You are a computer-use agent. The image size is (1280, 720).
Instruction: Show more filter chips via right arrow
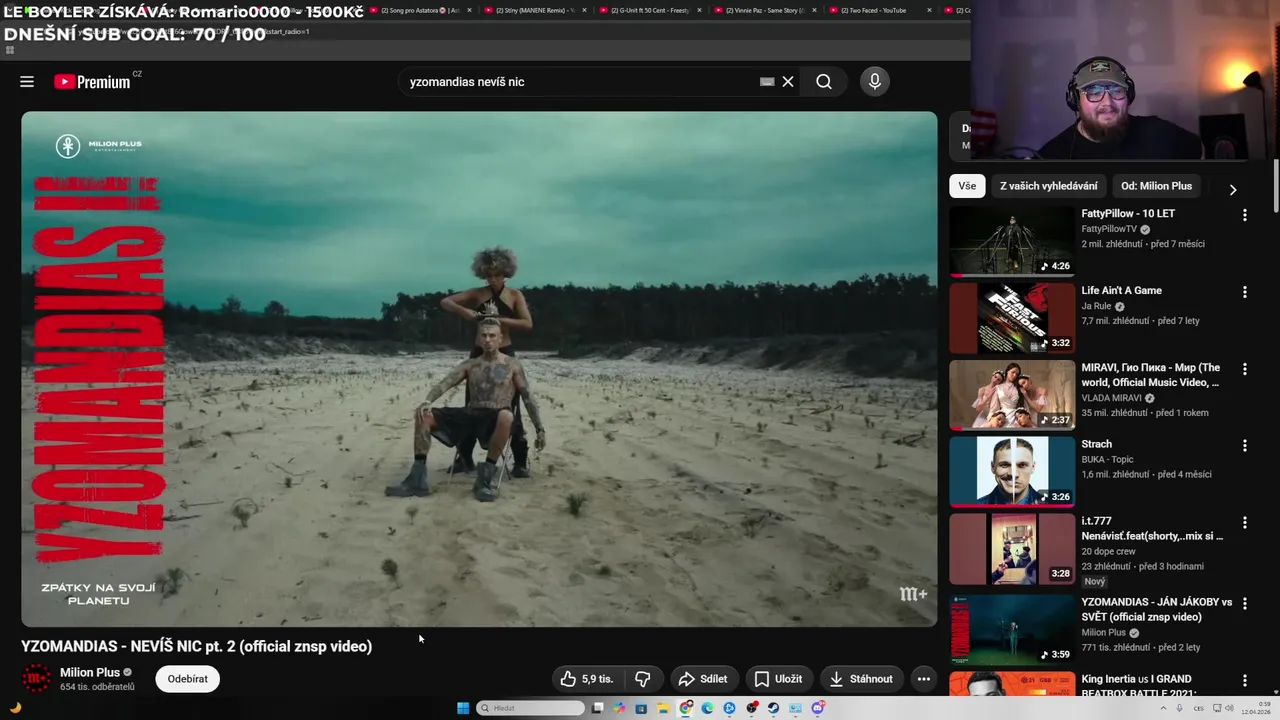[1232, 189]
